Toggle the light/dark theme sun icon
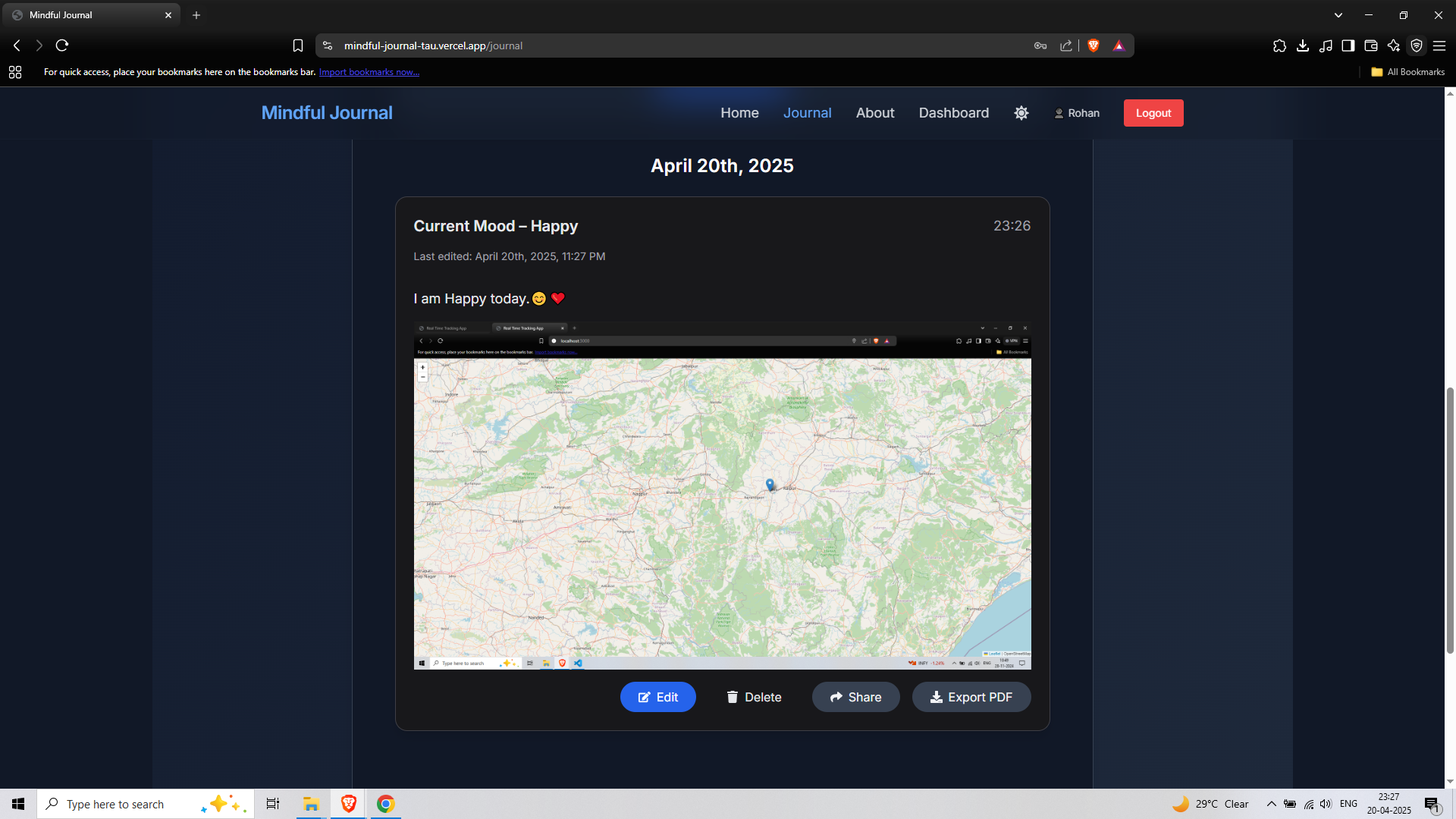This screenshot has height=819, width=1456. (1021, 113)
